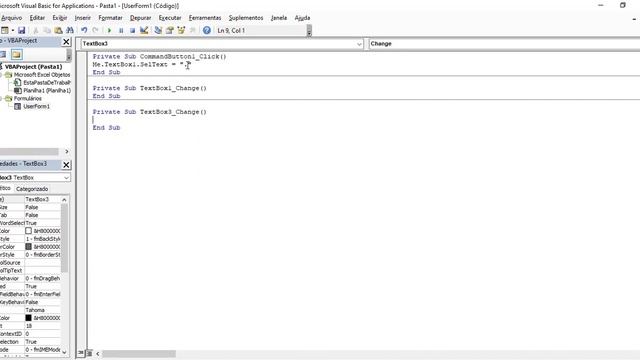
Task: Open the Exibir menu
Action: click(x=60, y=18)
